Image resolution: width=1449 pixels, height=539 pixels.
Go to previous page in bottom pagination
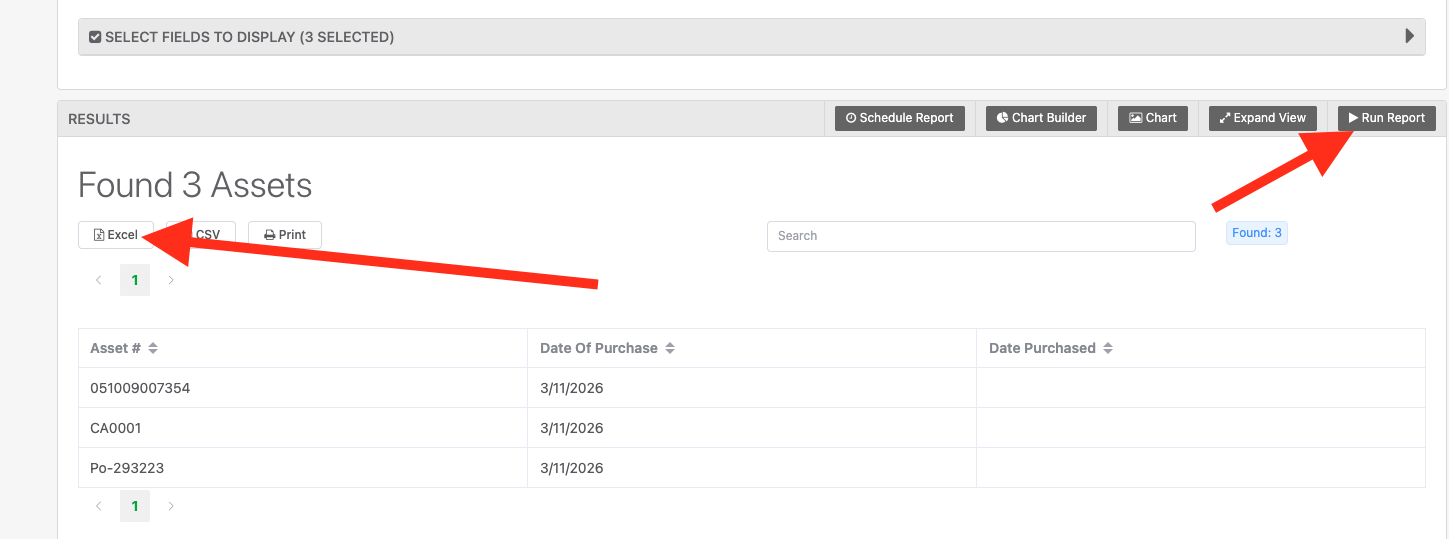pos(98,506)
